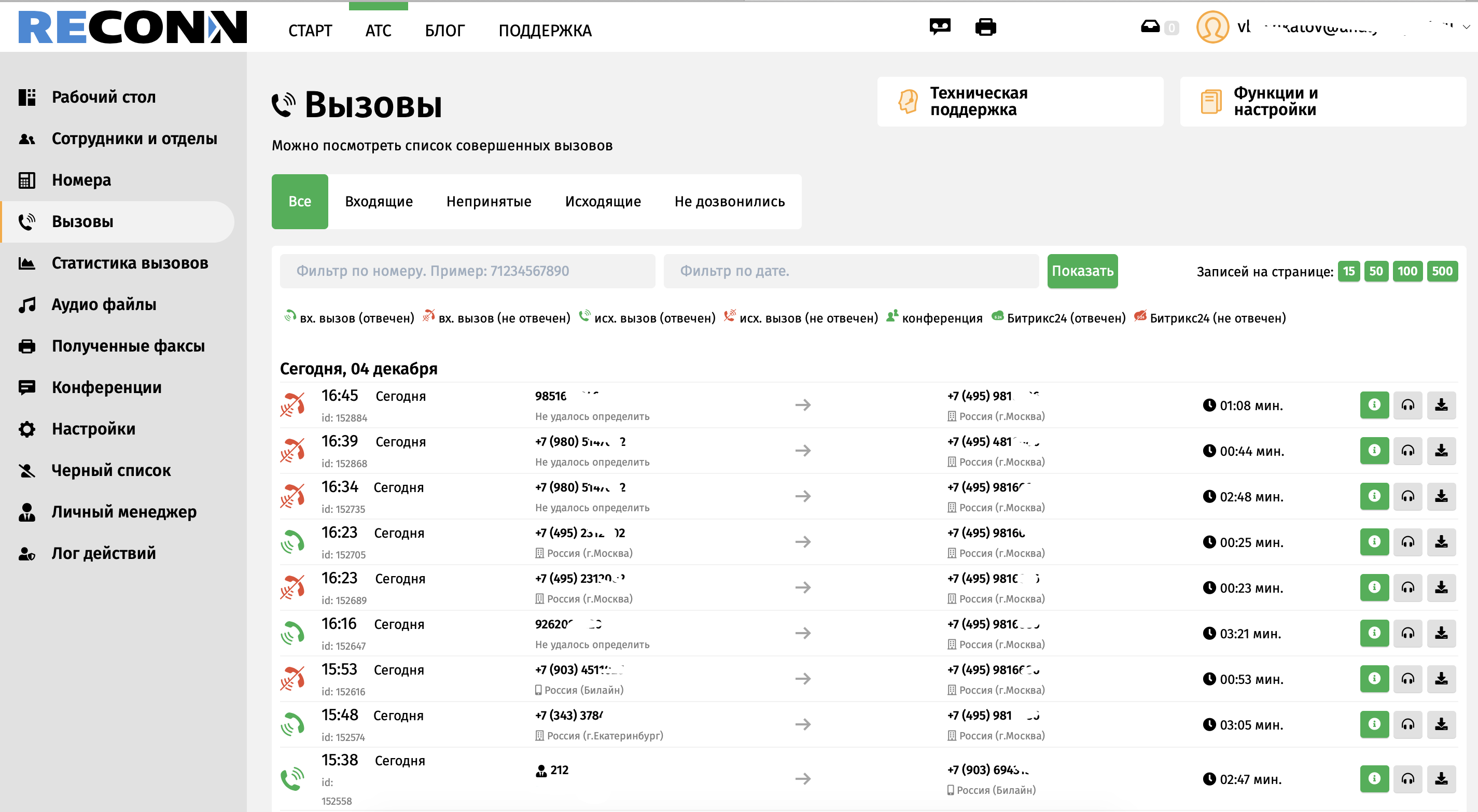Click the printer icon in the header

click(985, 27)
